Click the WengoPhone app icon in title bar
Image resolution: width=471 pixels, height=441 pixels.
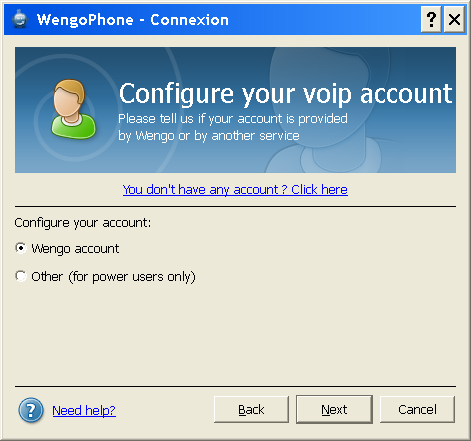point(20,19)
